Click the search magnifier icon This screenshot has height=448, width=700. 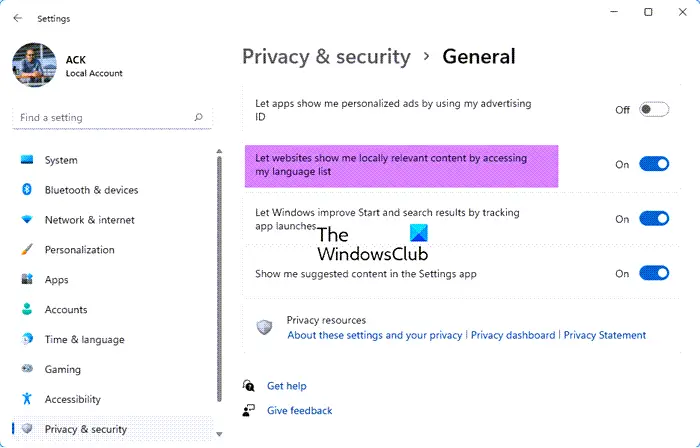[198, 117]
